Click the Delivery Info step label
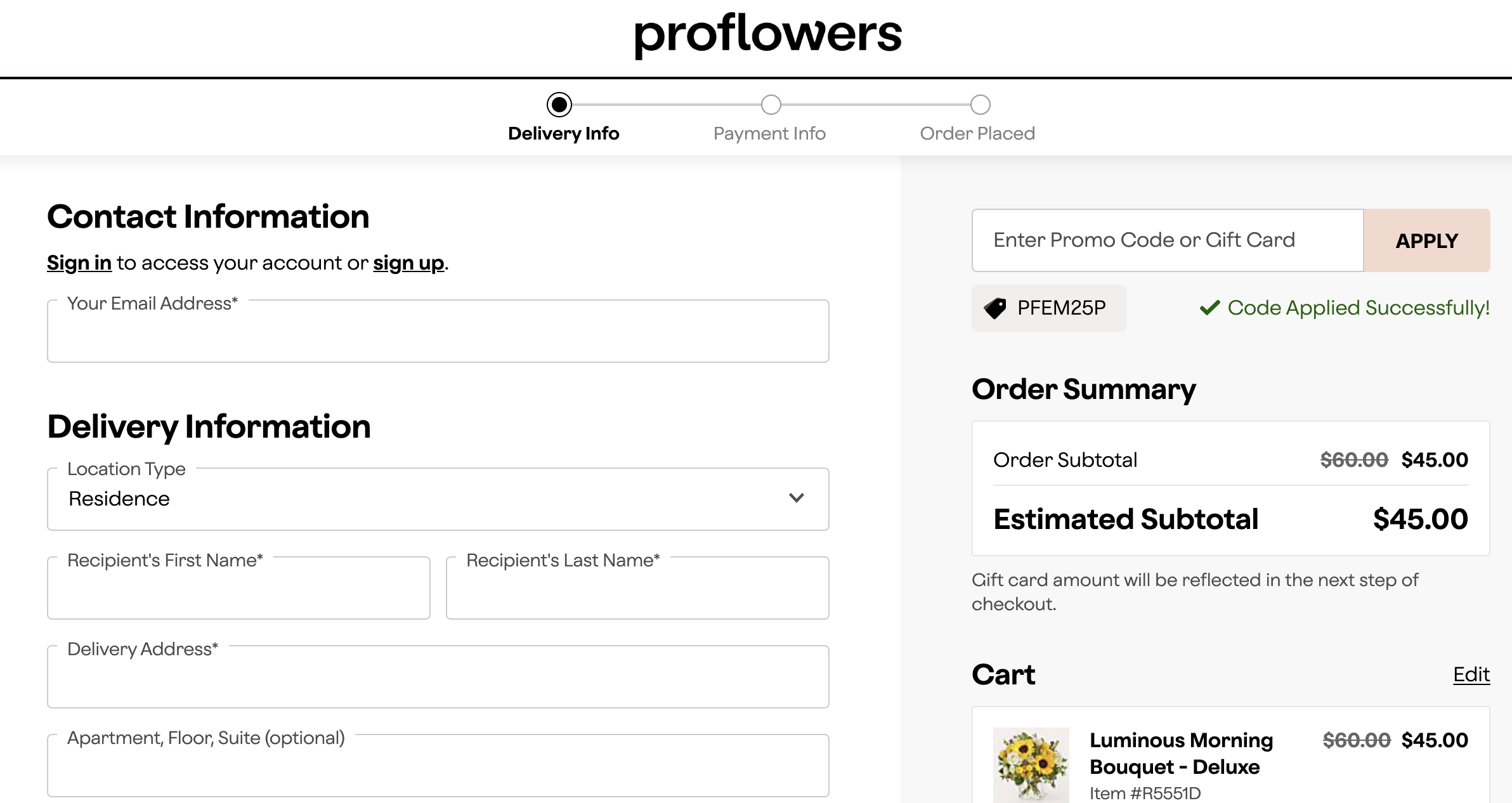Screen dimensions: 1512x803 (x=563, y=133)
